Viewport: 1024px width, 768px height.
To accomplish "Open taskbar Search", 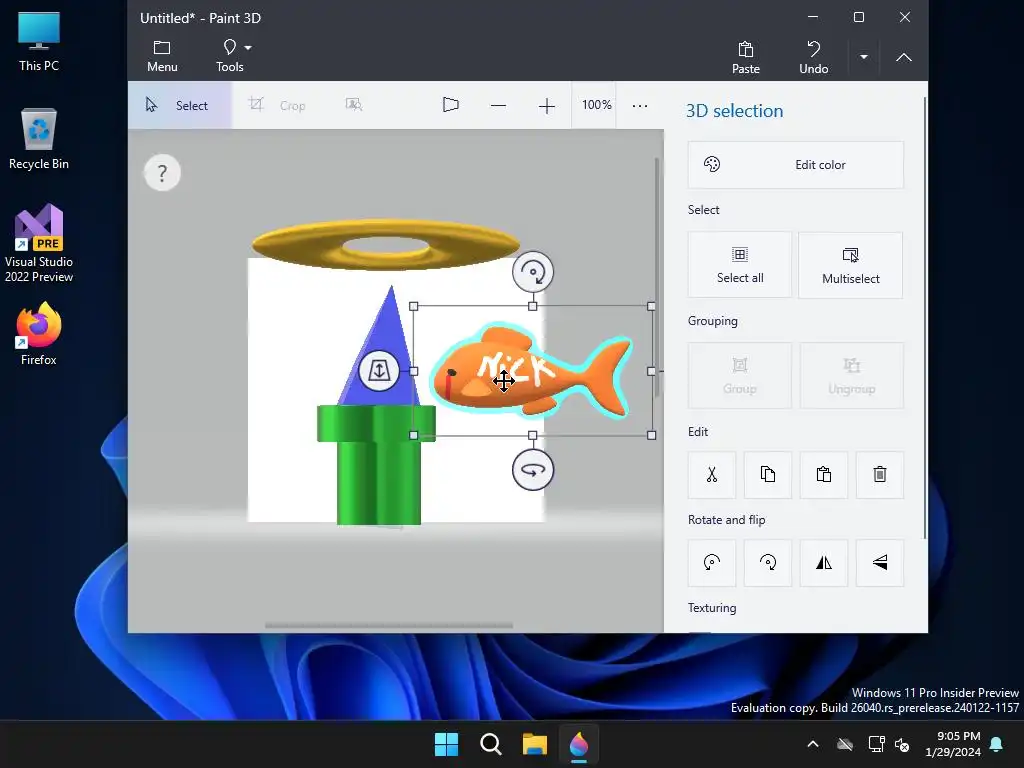I will (490, 744).
